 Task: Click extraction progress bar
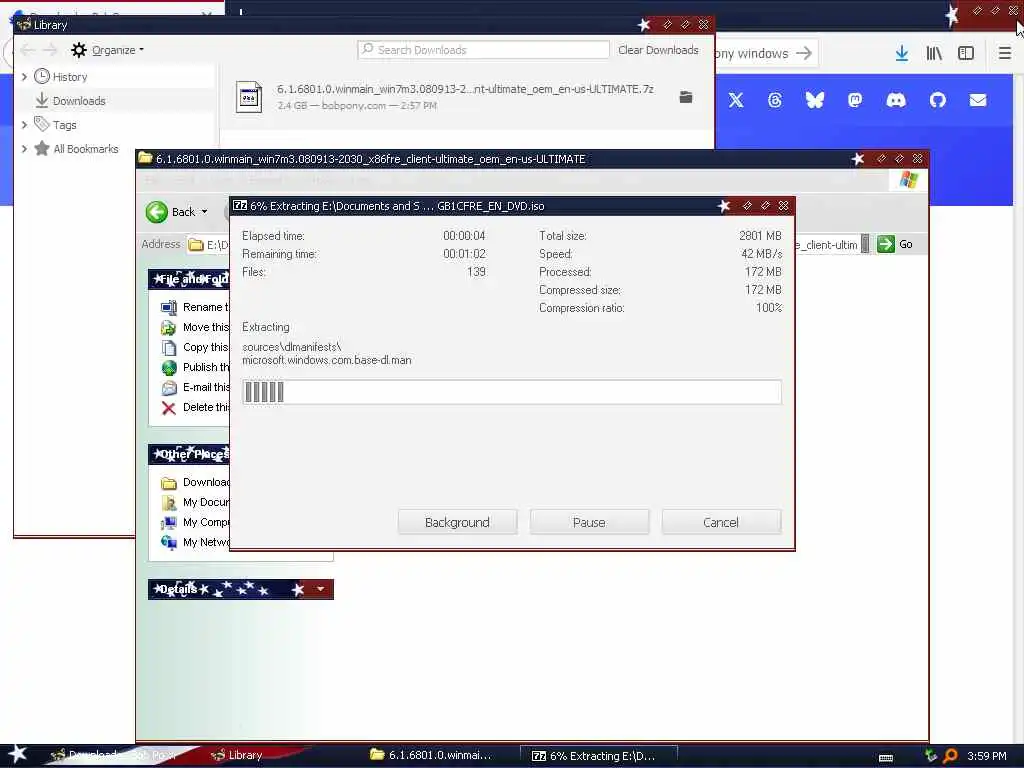coord(511,392)
